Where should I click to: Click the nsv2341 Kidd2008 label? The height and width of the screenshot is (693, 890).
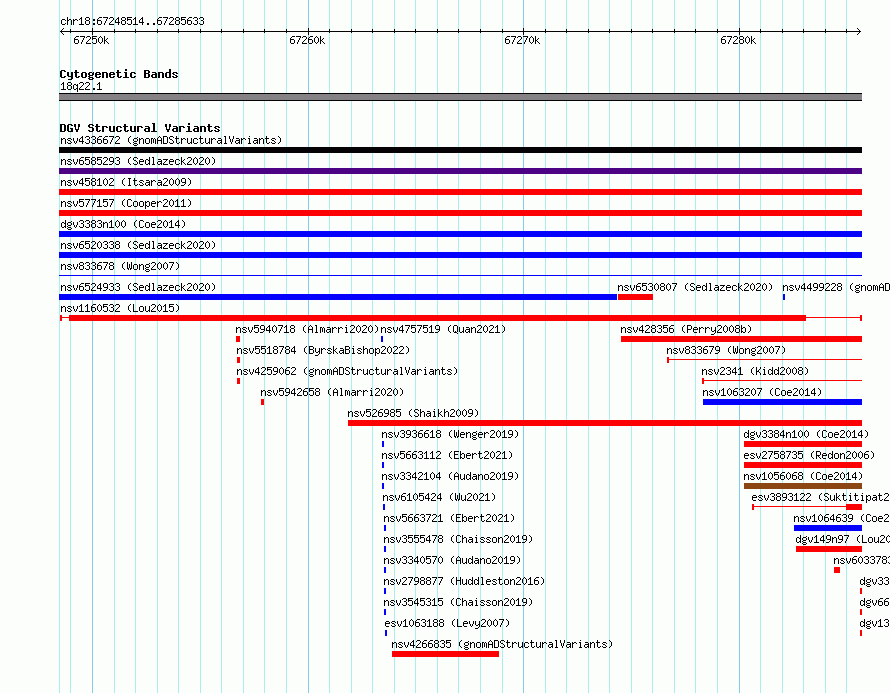click(x=755, y=371)
